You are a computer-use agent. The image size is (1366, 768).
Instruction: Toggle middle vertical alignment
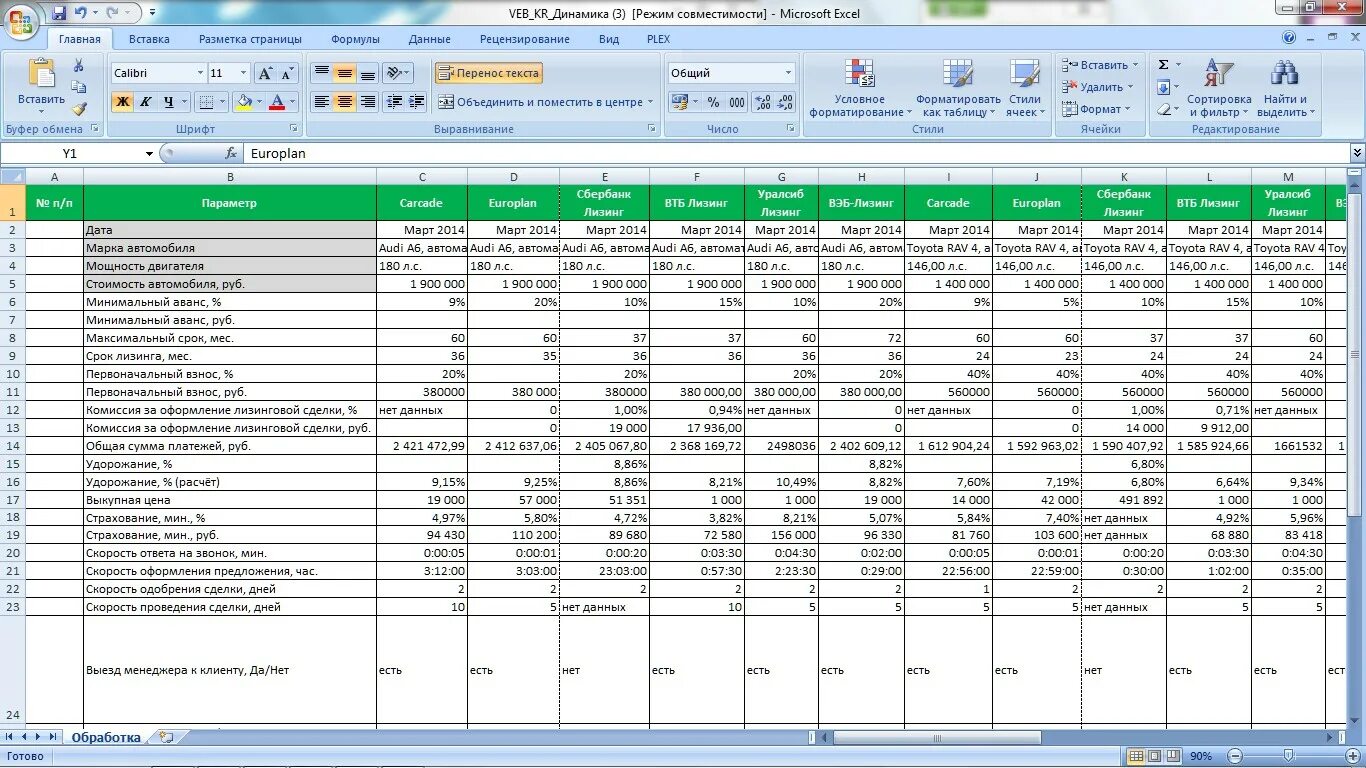[x=344, y=73]
